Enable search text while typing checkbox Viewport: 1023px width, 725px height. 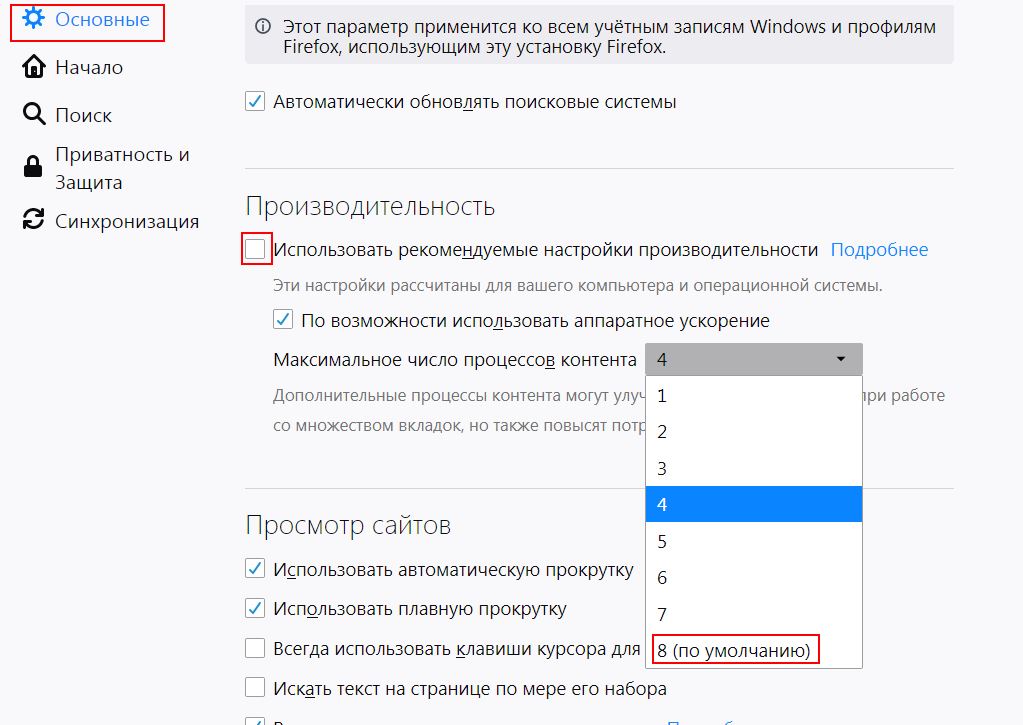click(x=255, y=688)
